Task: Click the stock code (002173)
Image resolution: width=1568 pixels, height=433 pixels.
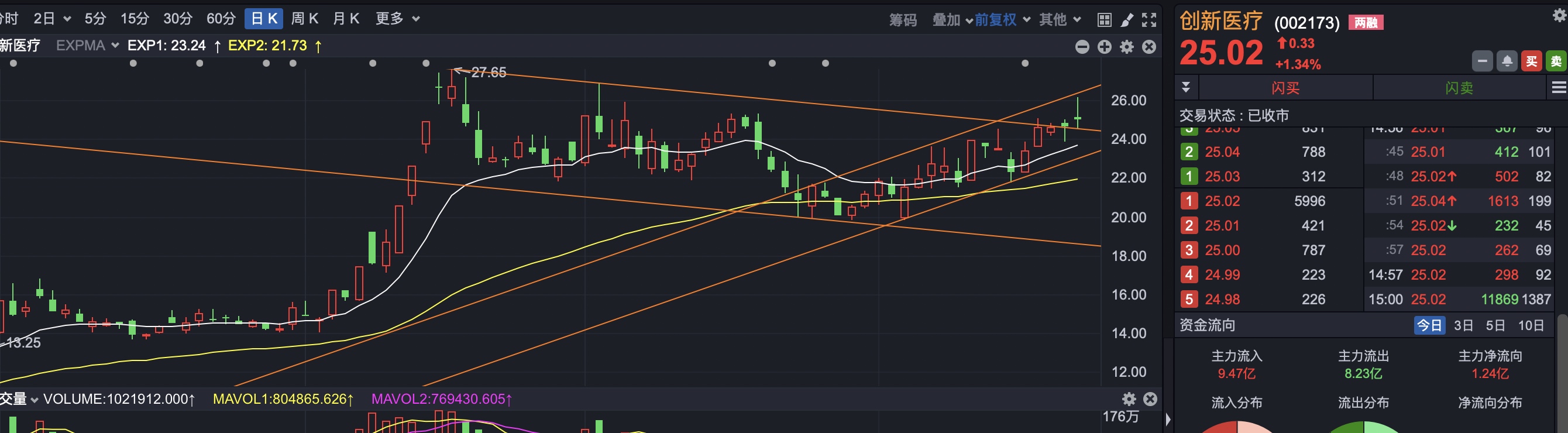Action: (x=1306, y=23)
